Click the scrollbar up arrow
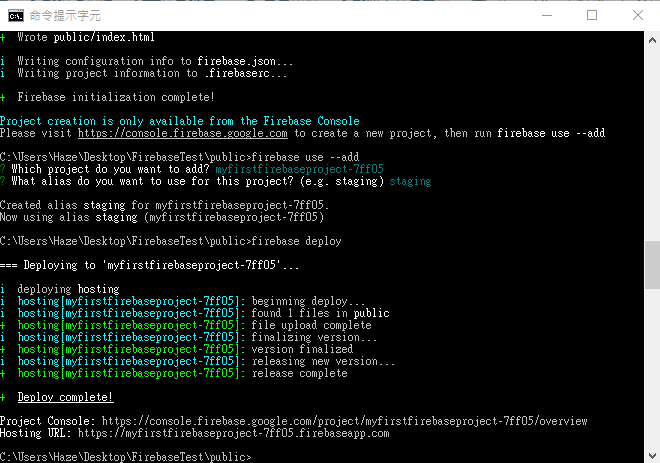The width and height of the screenshot is (660, 463). tap(652, 40)
